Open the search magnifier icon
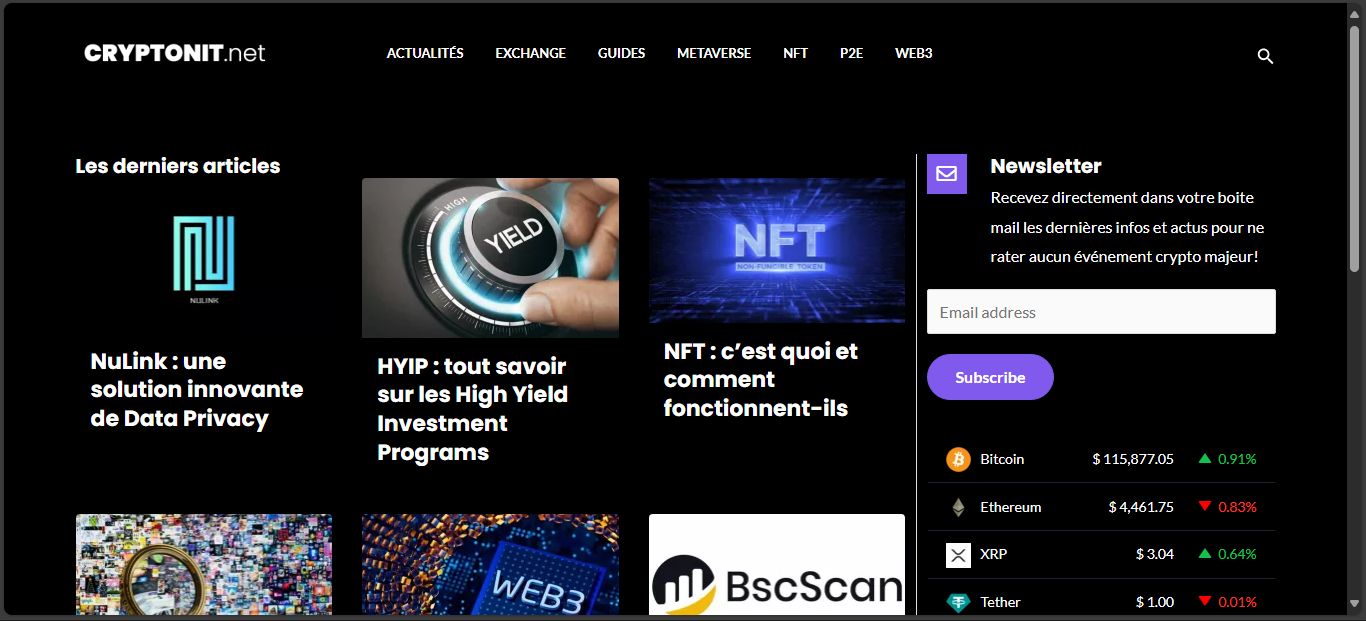This screenshot has height=621, width=1366. [1265, 57]
